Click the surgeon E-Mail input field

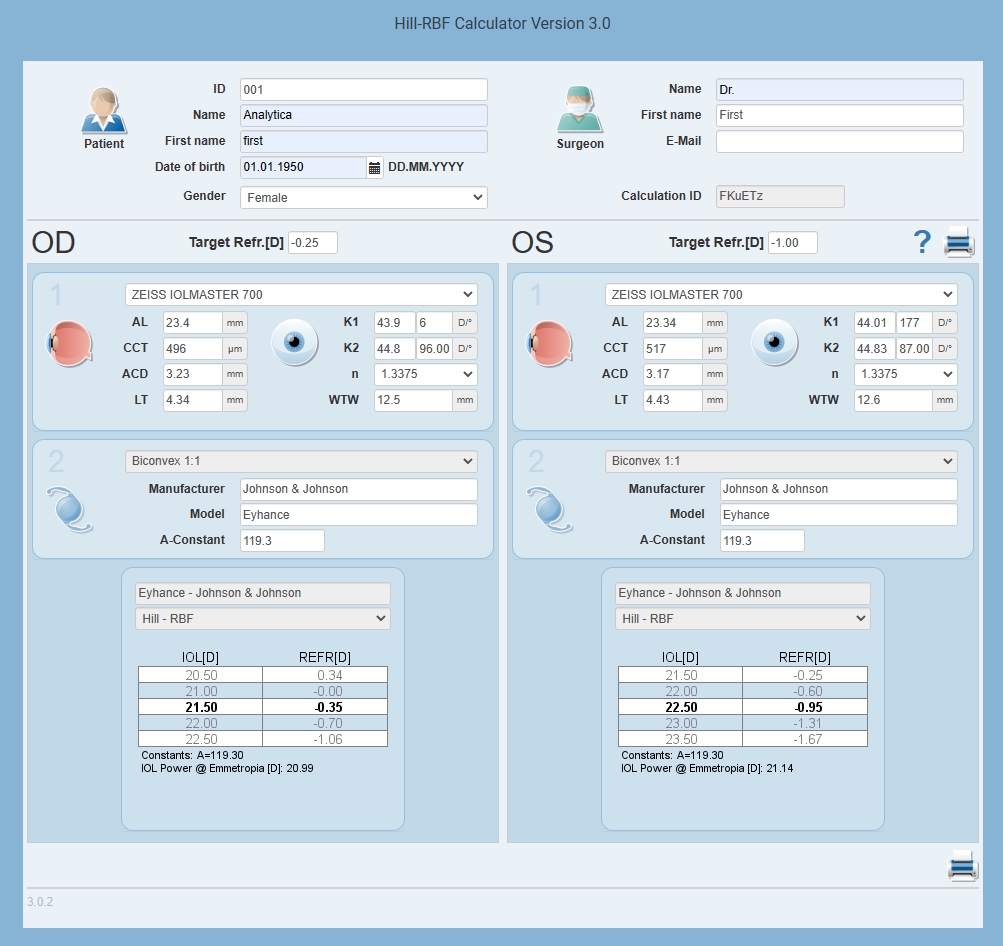pyautogui.click(x=839, y=141)
